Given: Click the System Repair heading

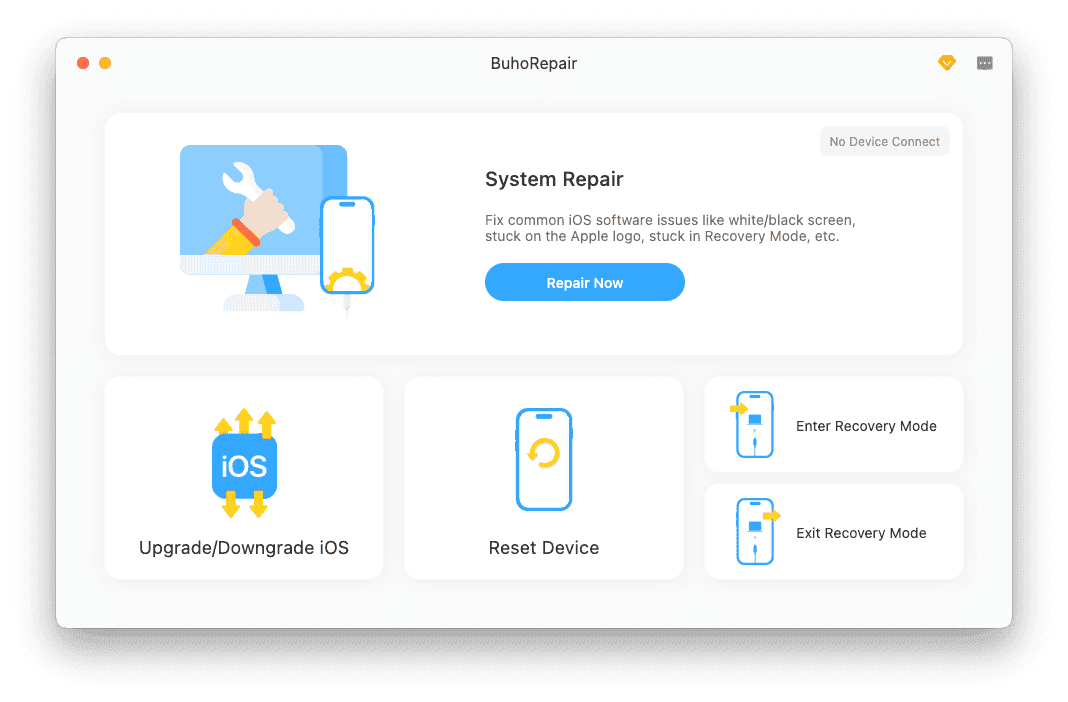Looking at the screenshot, I should pyautogui.click(x=554, y=179).
